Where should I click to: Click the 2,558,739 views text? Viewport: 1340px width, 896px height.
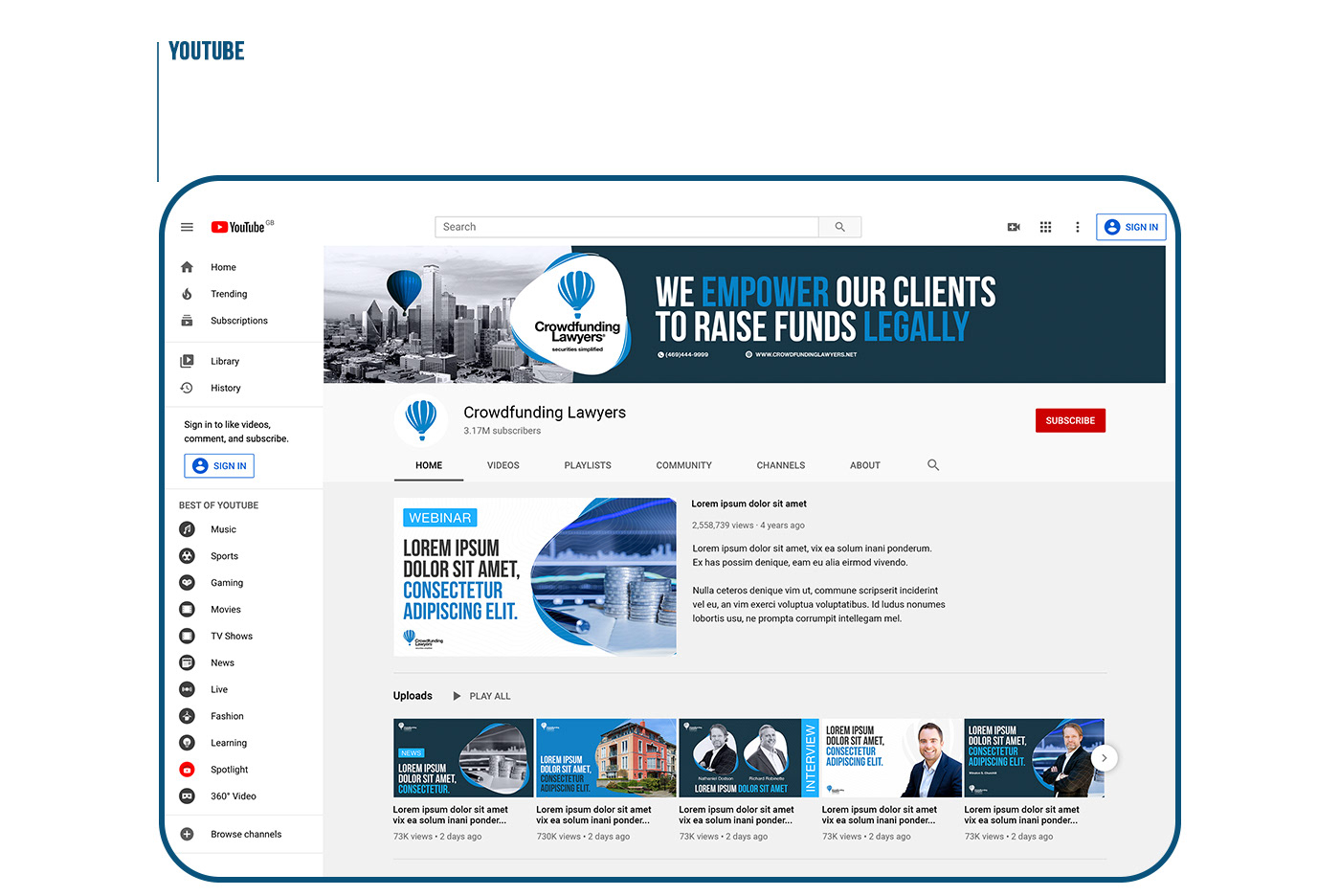[x=723, y=526]
